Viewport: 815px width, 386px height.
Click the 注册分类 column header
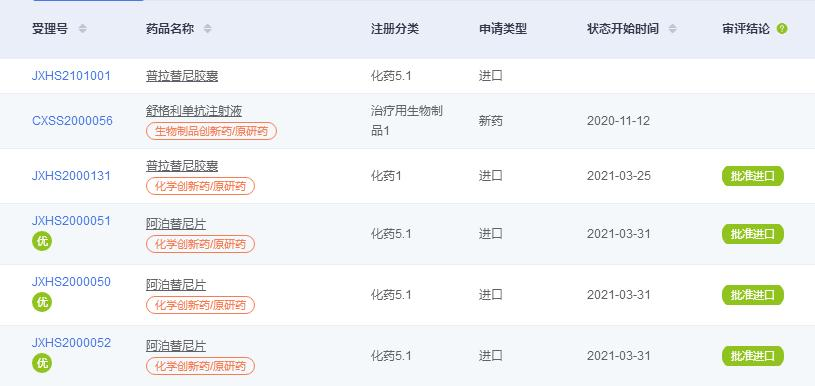pyautogui.click(x=395, y=29)
